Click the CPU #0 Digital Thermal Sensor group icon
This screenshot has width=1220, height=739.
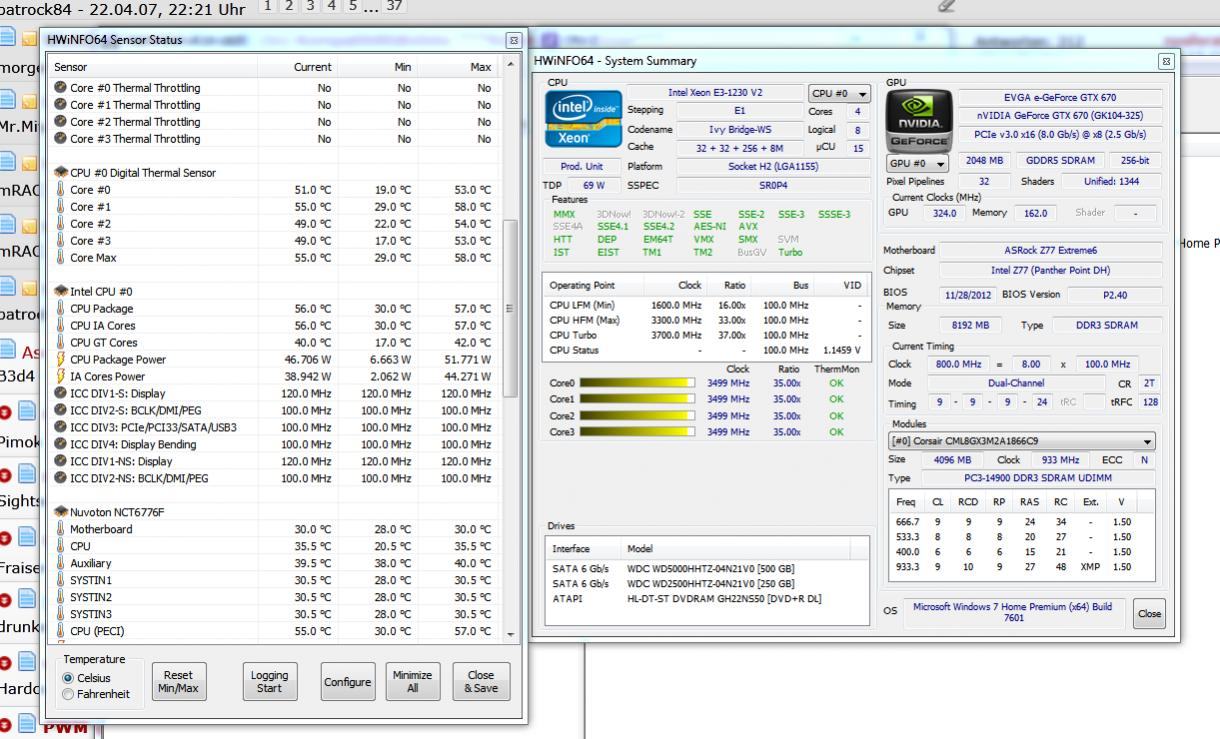coord(60,173)
